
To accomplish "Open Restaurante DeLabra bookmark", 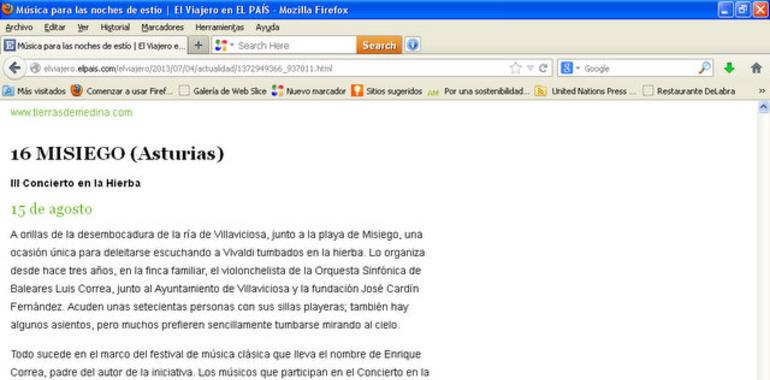I will (689, 91).
